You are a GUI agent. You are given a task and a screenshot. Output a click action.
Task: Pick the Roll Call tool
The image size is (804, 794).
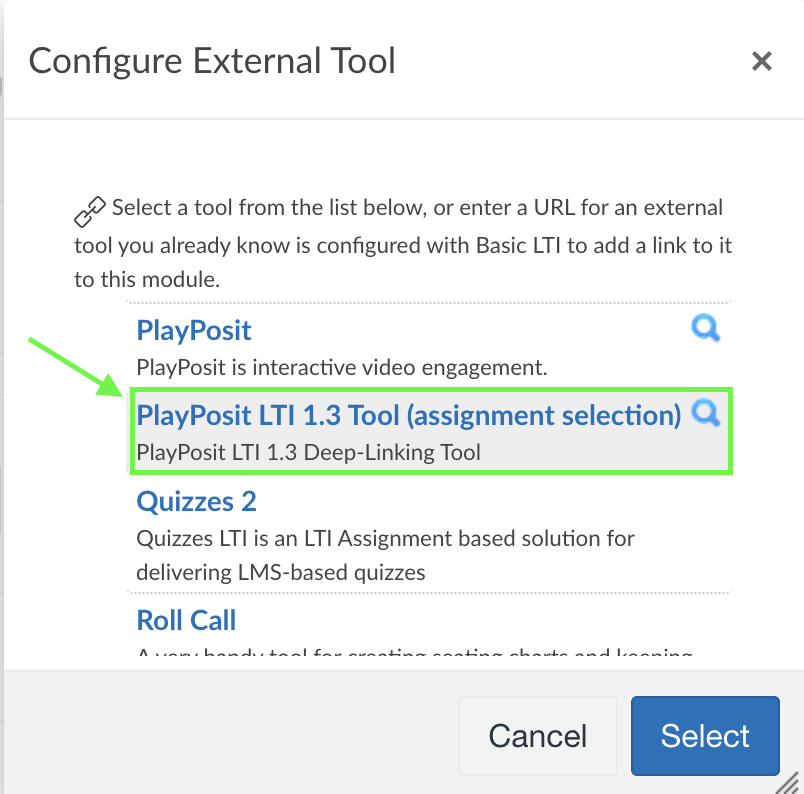click(186, 620)
